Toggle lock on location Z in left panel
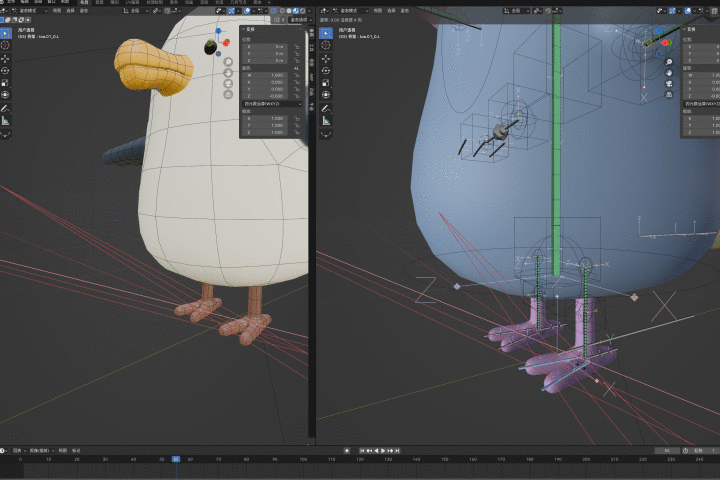This screenshot has width=720, height=480. pos(297,61)
